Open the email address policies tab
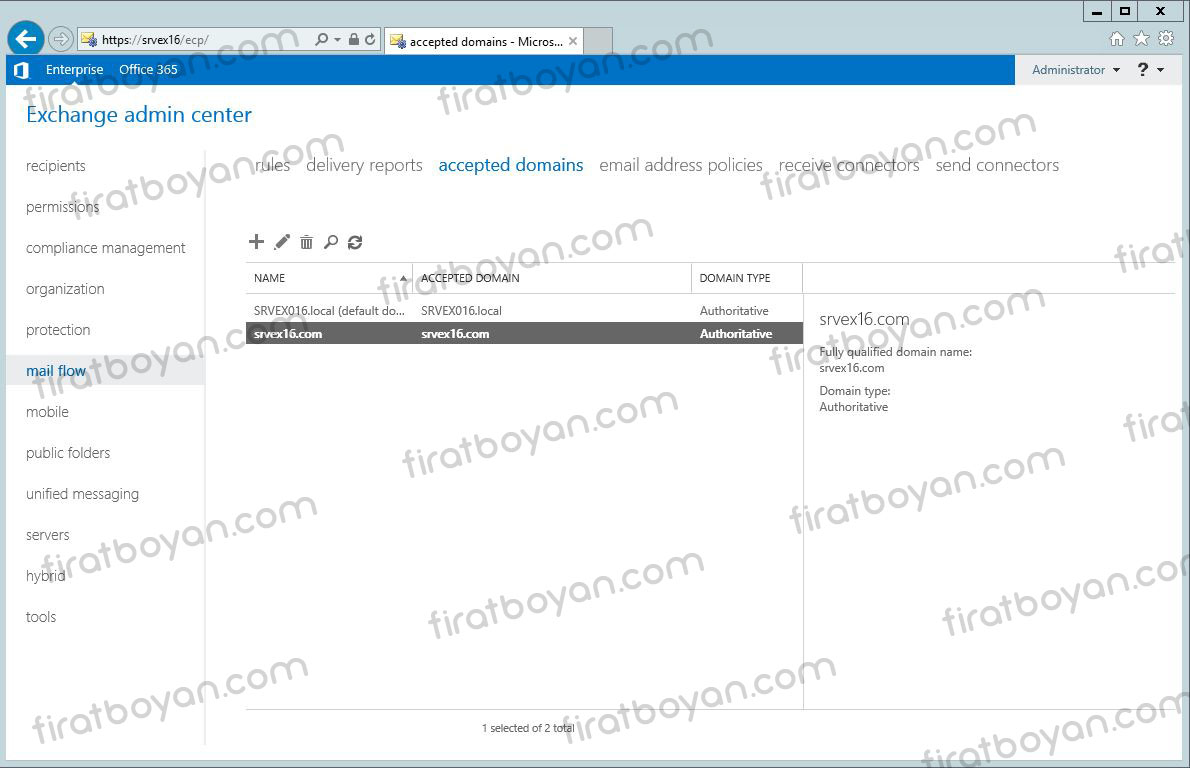The height and width of the screenshot is (768, 1190). tap(681, 165)
